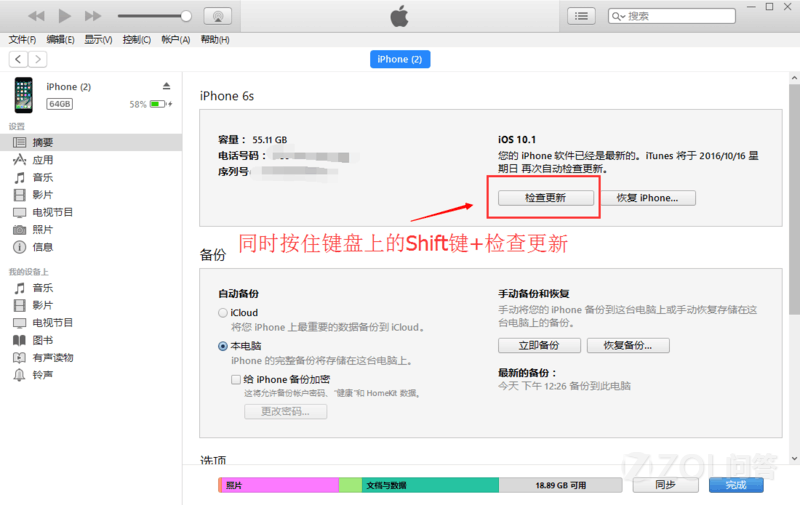Open the 帮助(H) menu
Image resolution: width=800 pixels, height=505 pixels.
[215, 40]
